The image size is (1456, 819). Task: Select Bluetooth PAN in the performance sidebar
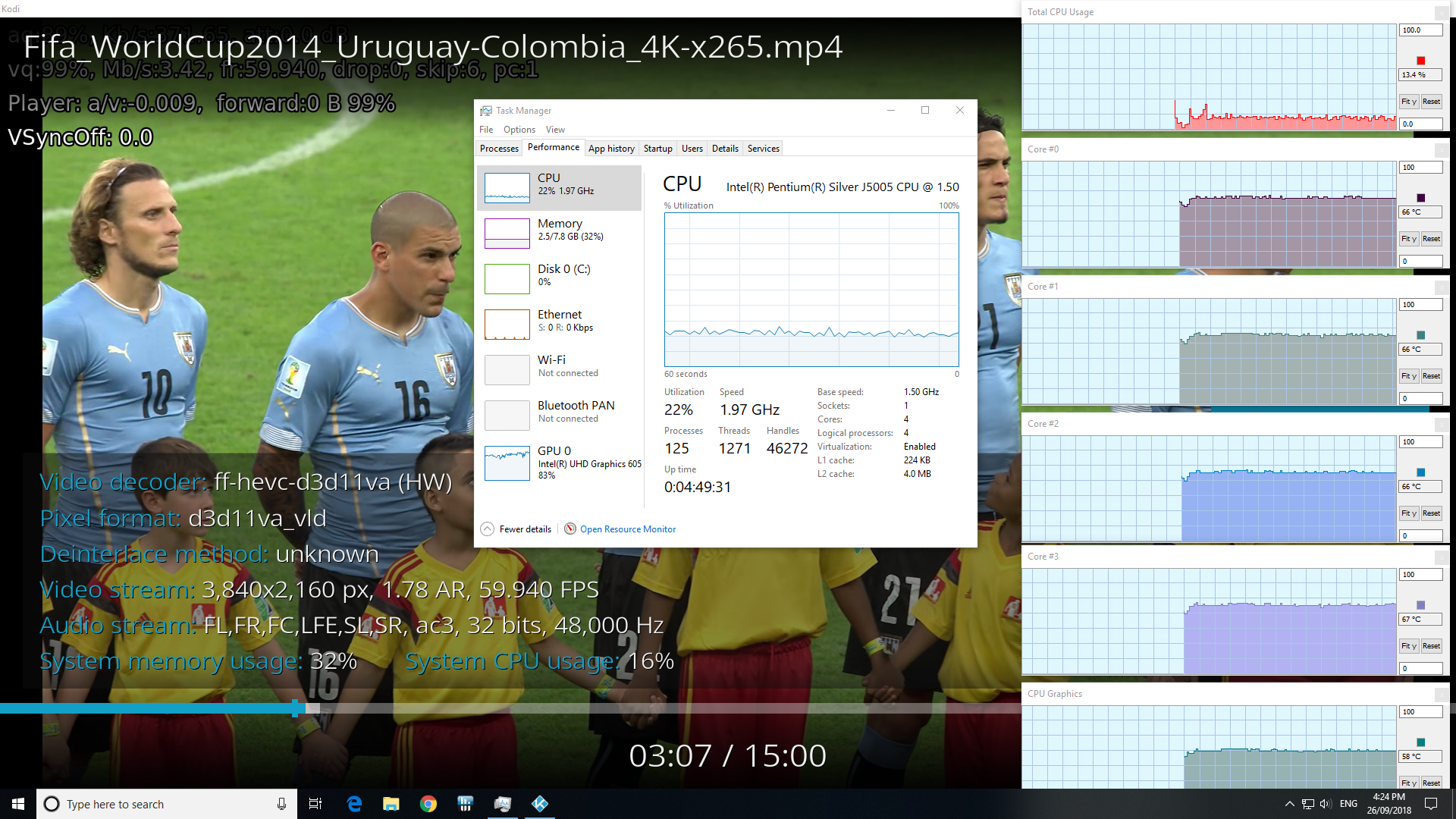[x=559, y=415]
